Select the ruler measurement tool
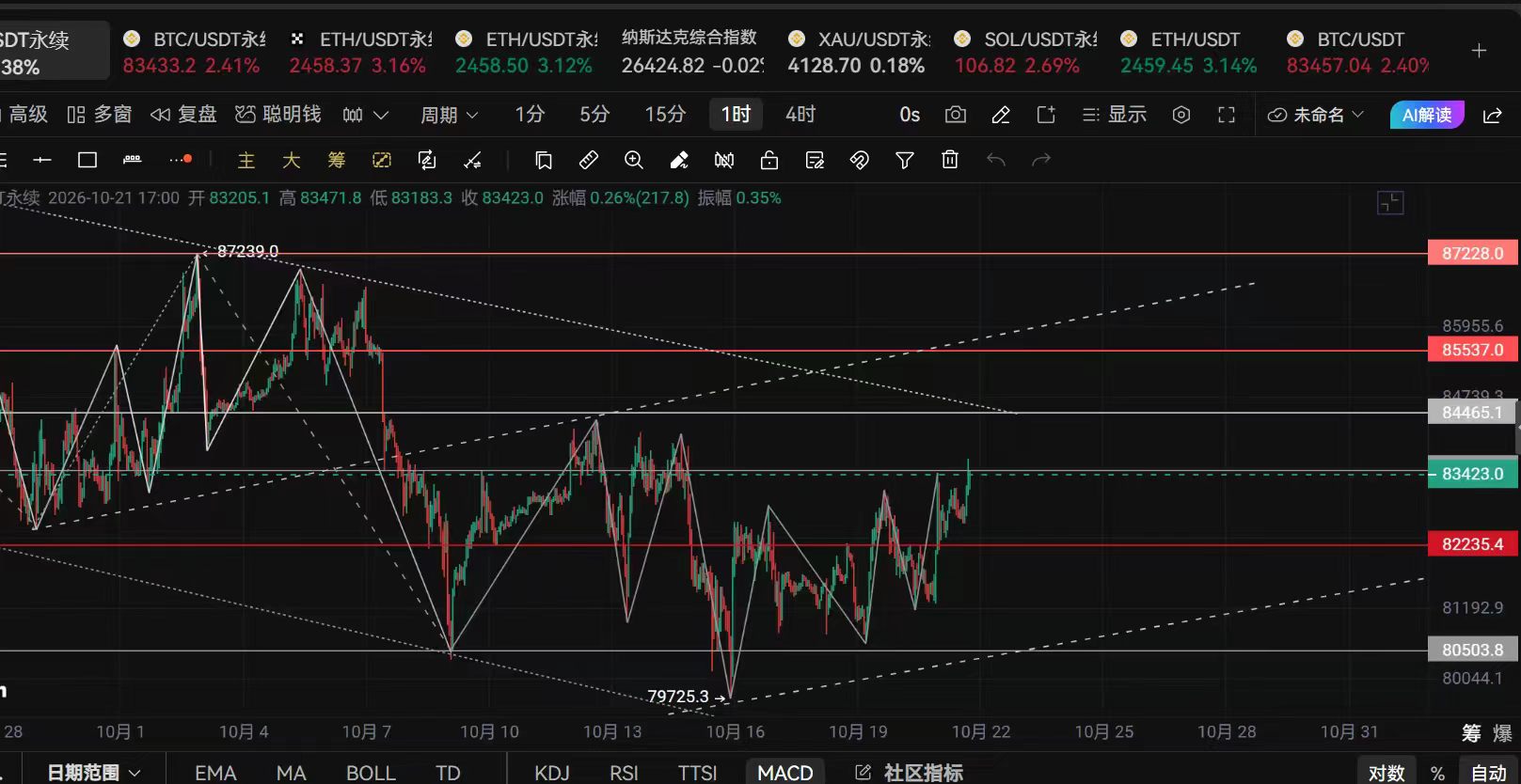Viewport: 1521px width, 784px height. tap(589, 160)
